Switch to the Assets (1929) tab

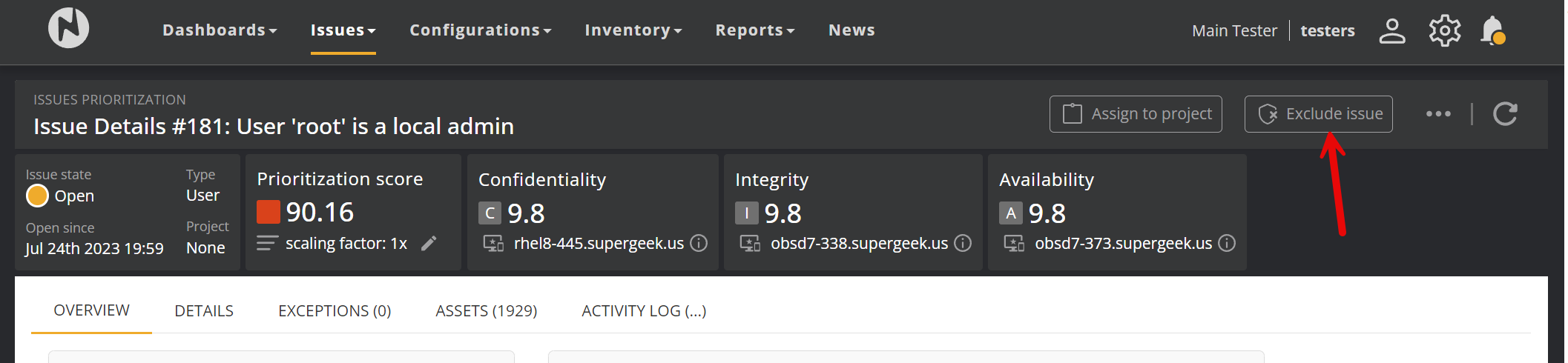click(486, 311)
